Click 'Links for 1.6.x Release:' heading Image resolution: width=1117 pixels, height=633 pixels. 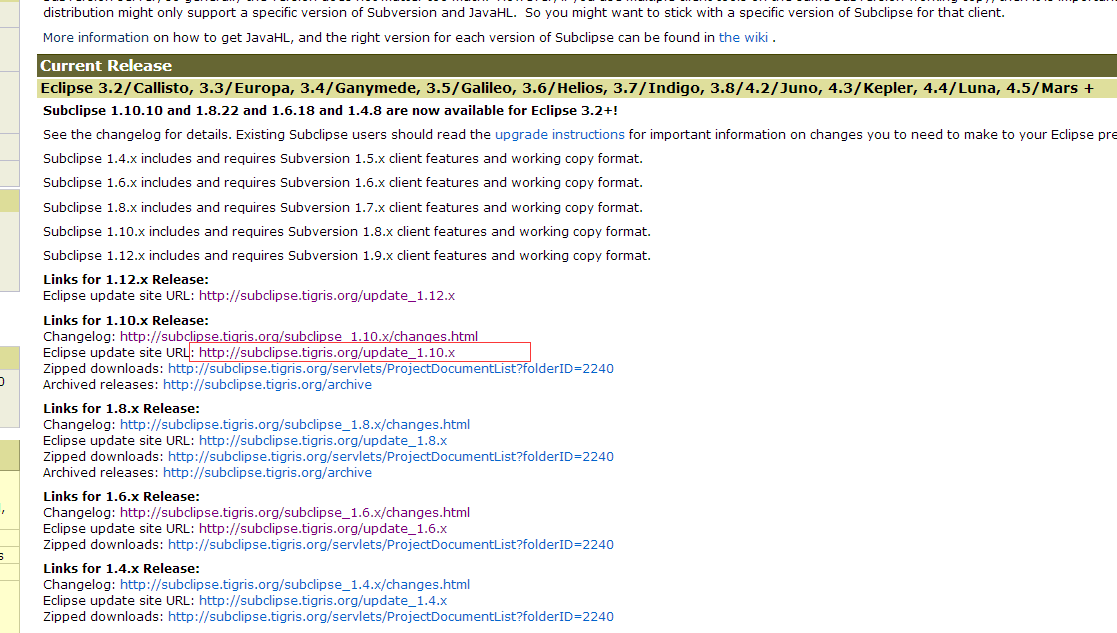pyautogui.click(x=121, y=496)
